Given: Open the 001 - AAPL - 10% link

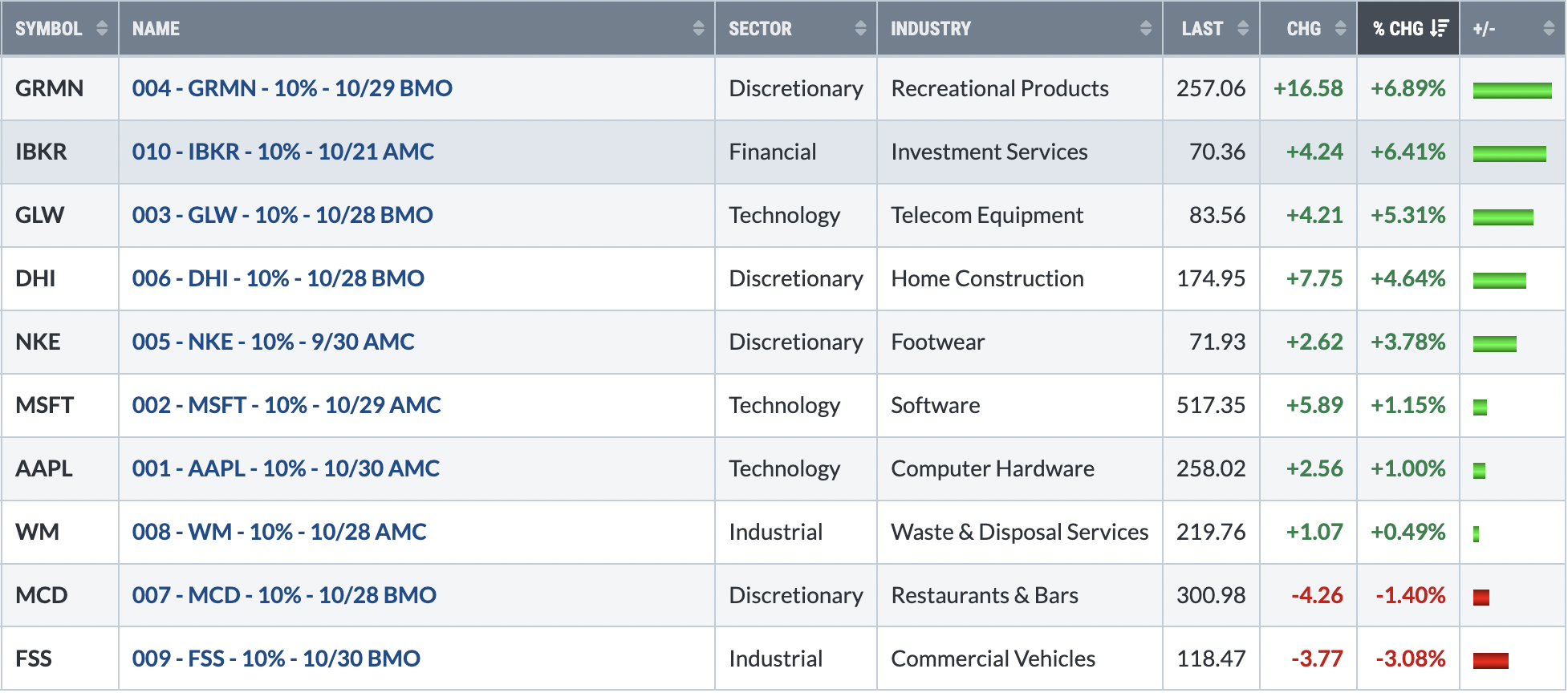Looking at the screenshot, I should (286, 468).
